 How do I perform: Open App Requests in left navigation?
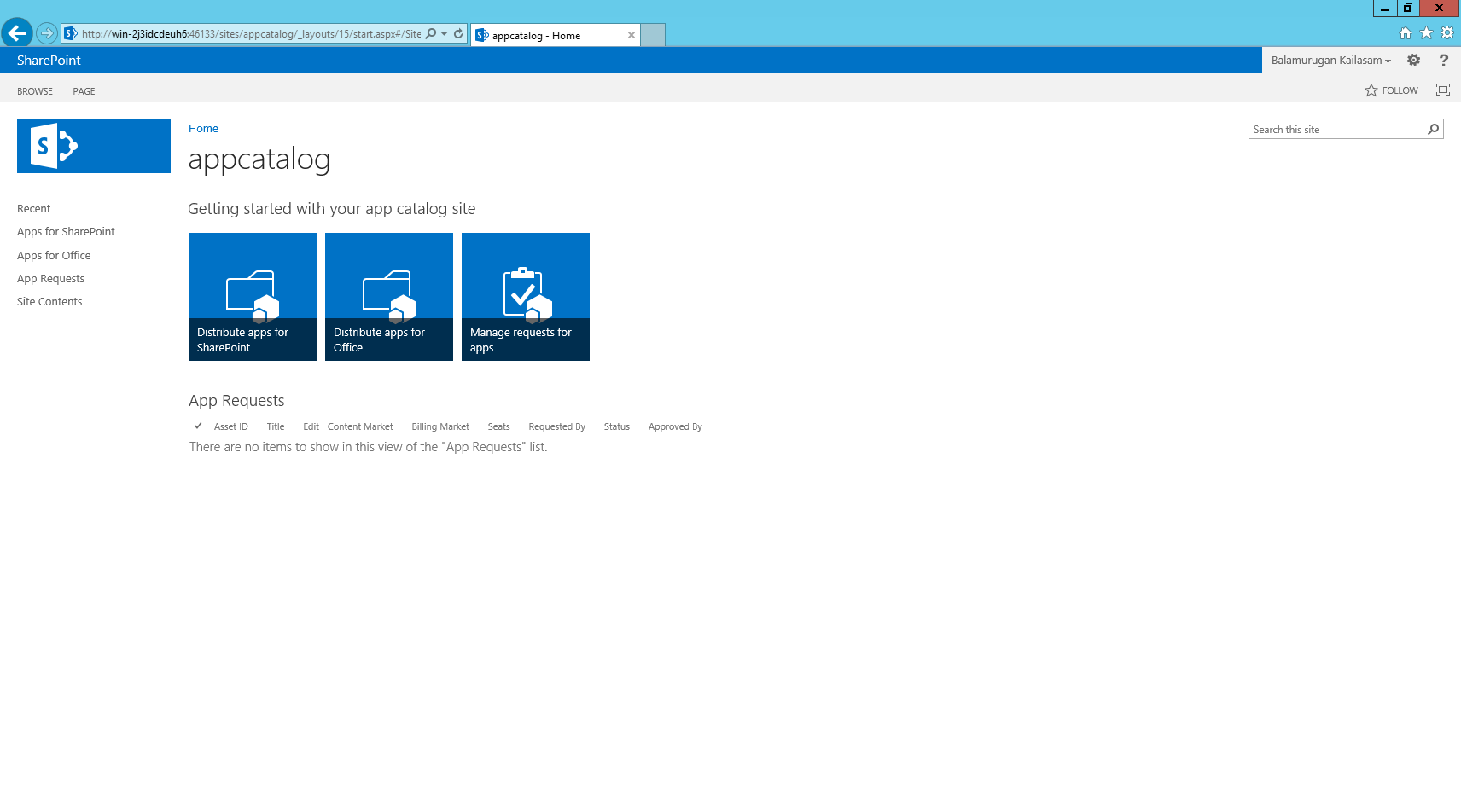pos(50,279)
